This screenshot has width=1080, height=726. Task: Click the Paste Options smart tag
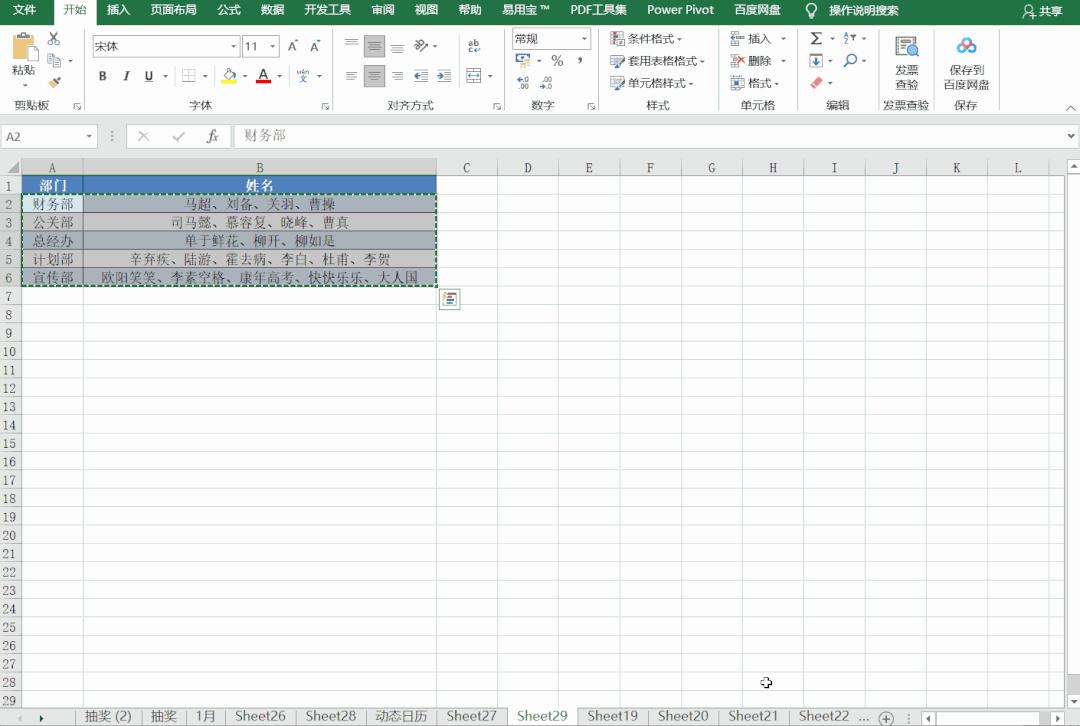pyautogui.click(x=450, y=299)
